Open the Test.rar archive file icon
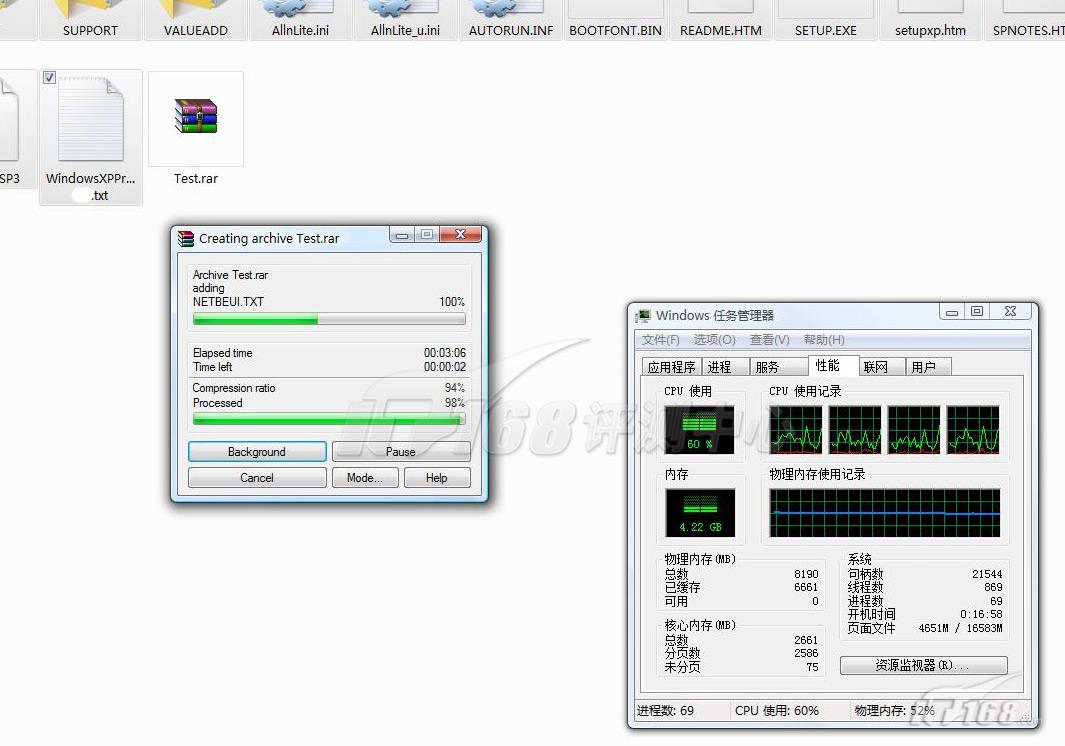 196,117
